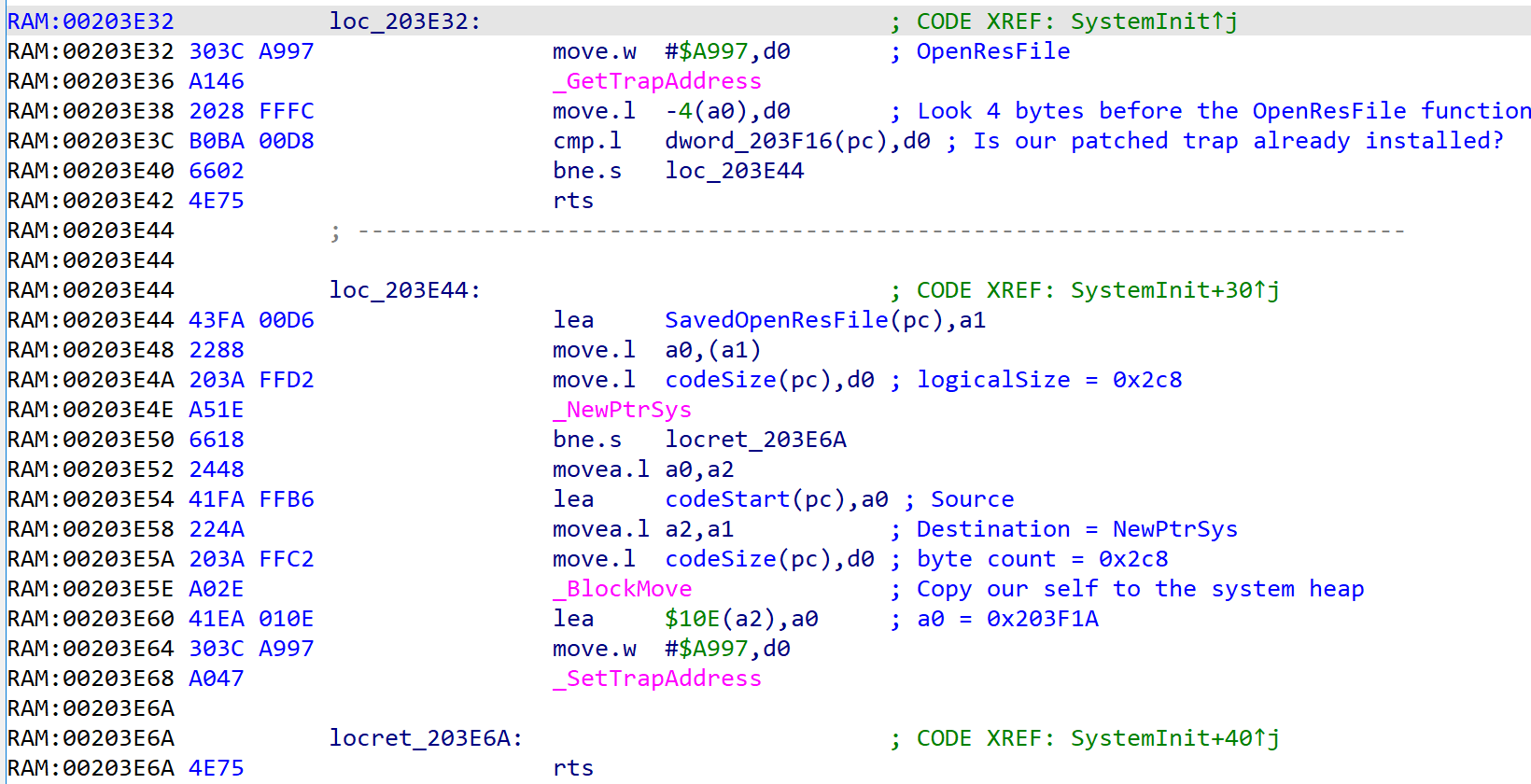Viewport: 1531px width, 784px height.
Task: Select the loc_203E44 label definition
Action: (405, 290)
